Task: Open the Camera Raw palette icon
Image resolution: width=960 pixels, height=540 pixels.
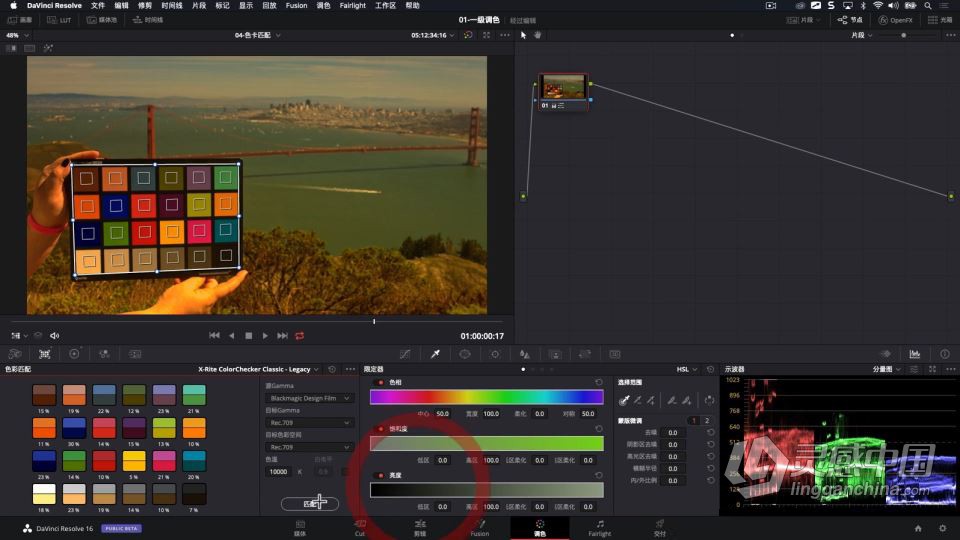Action: [x=15, y=354]
